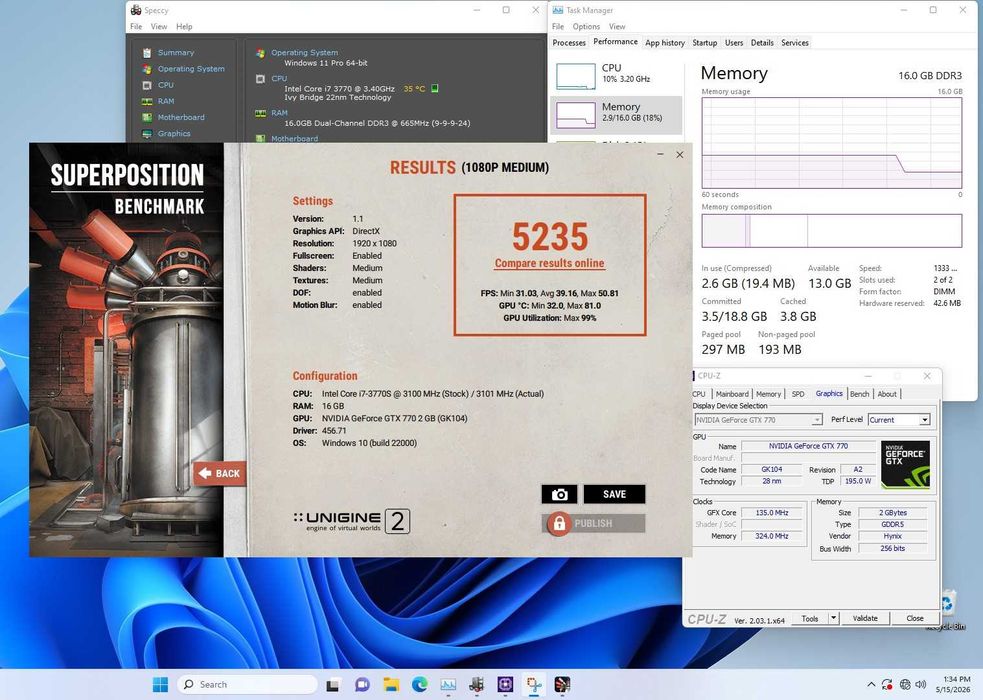The image size is (983, 700).
Task: Open Mainboard tab in CPU-Z
Action: click(x=732, y=394)
